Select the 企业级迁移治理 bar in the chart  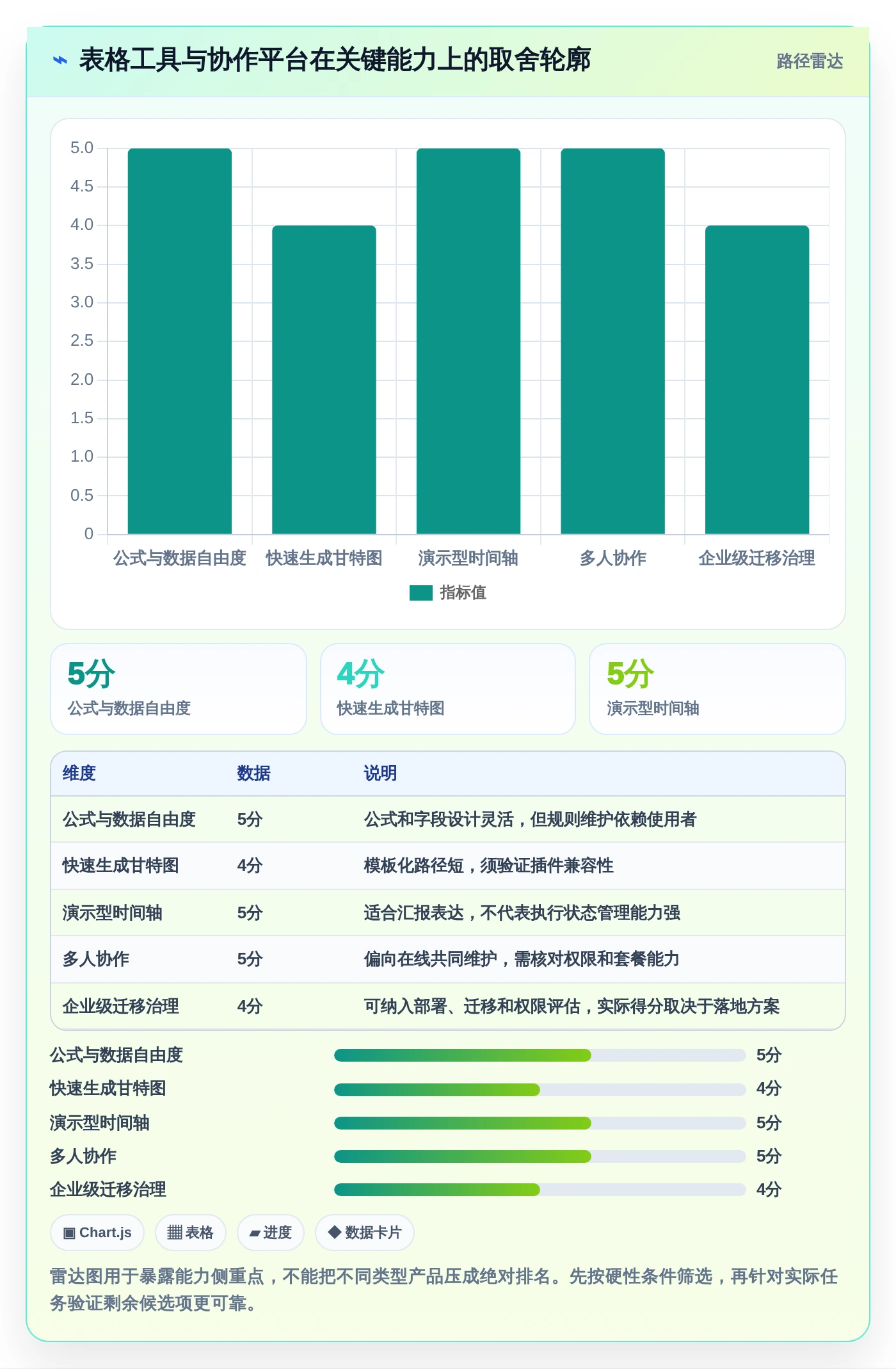[x=757, y=380]
